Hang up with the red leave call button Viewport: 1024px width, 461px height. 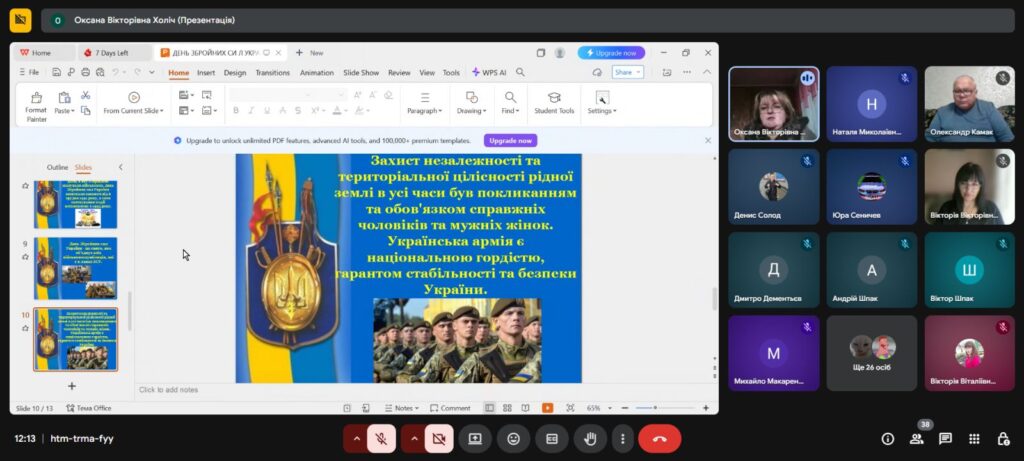click(659, 438)
